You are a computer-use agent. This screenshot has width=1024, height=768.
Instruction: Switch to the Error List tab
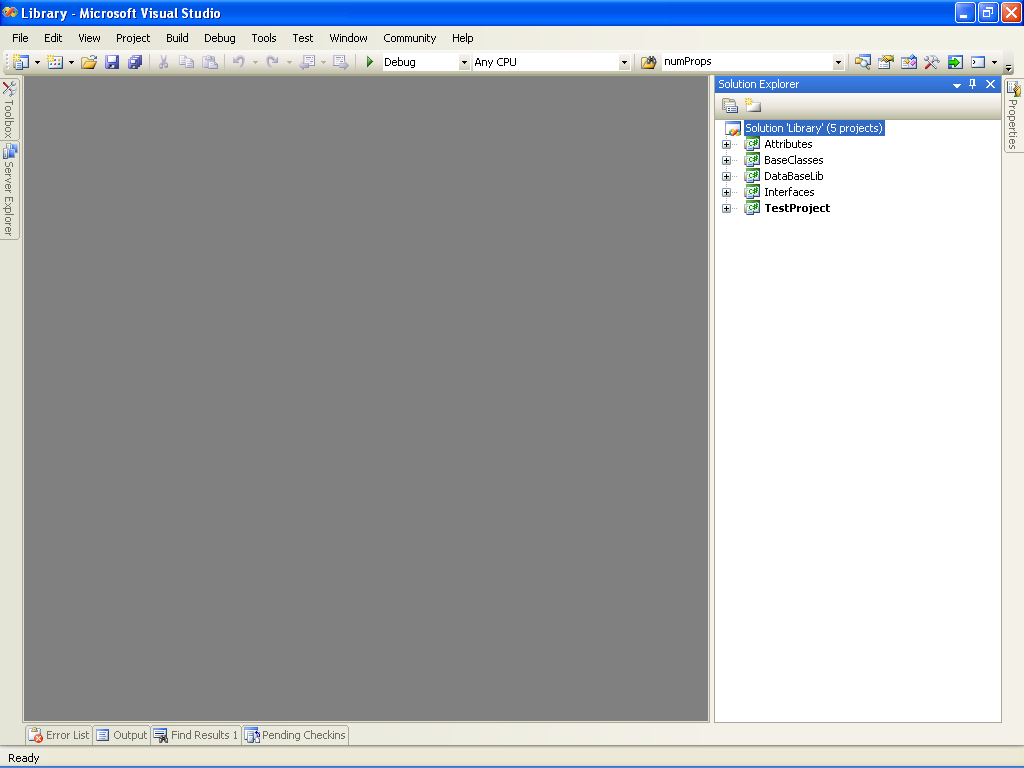click(59, 735)
